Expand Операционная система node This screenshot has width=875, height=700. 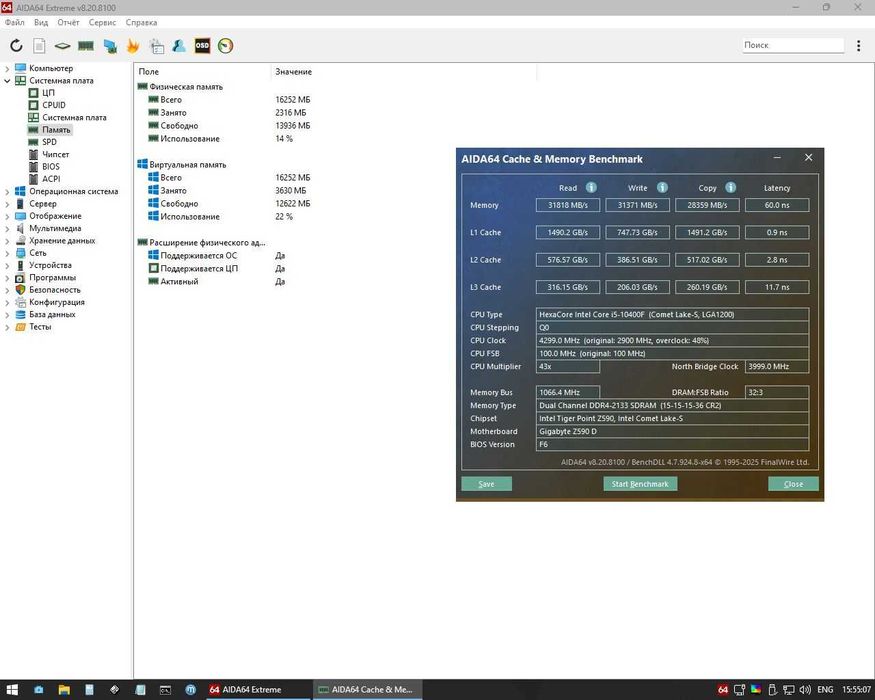coord(7,191)
